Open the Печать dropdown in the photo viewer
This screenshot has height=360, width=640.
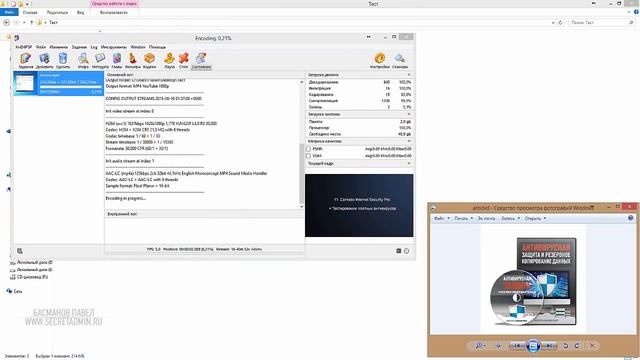click(464, 218)
